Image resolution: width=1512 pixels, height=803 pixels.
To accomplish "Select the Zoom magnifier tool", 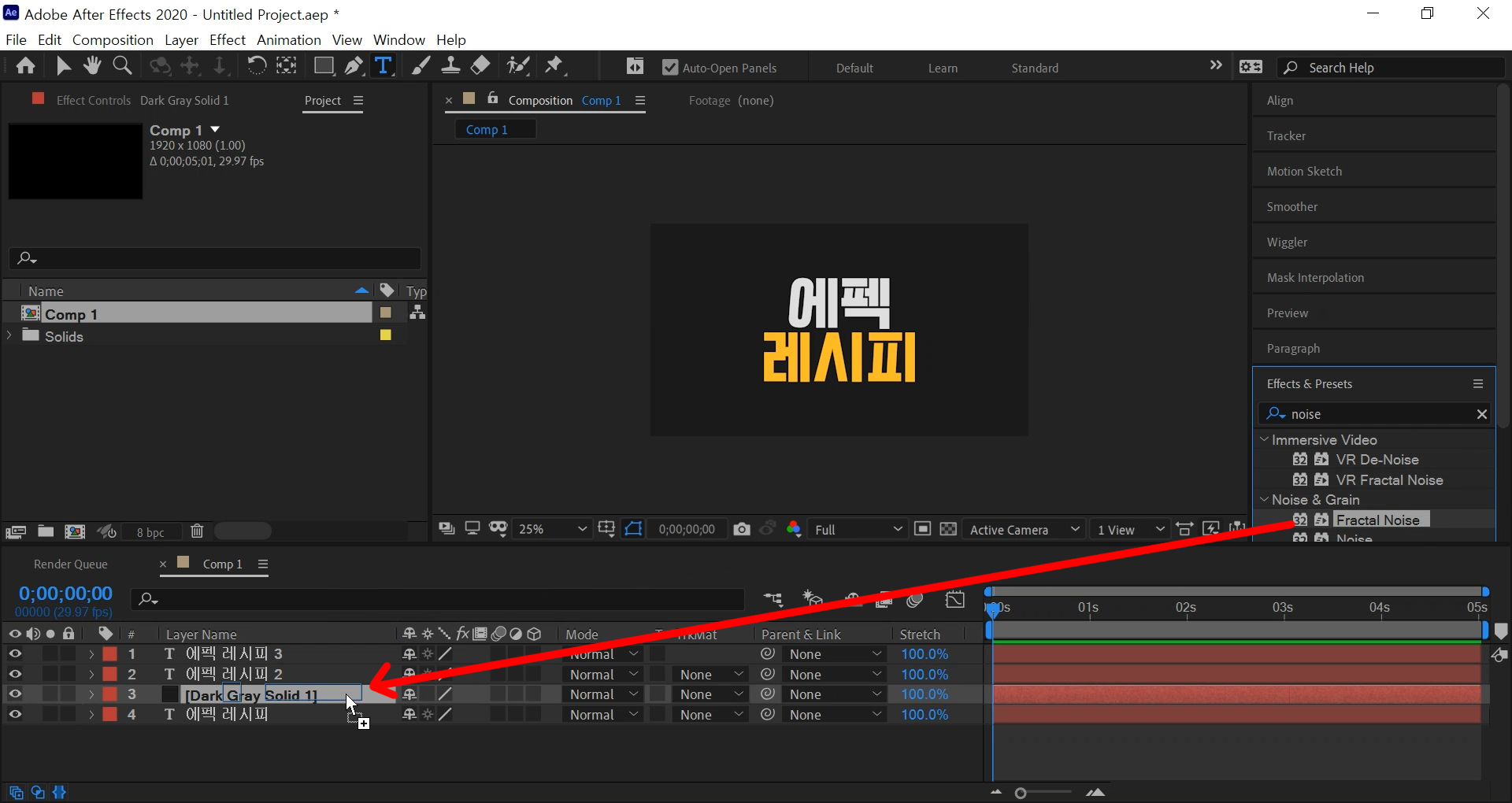I will pos(122,66).
